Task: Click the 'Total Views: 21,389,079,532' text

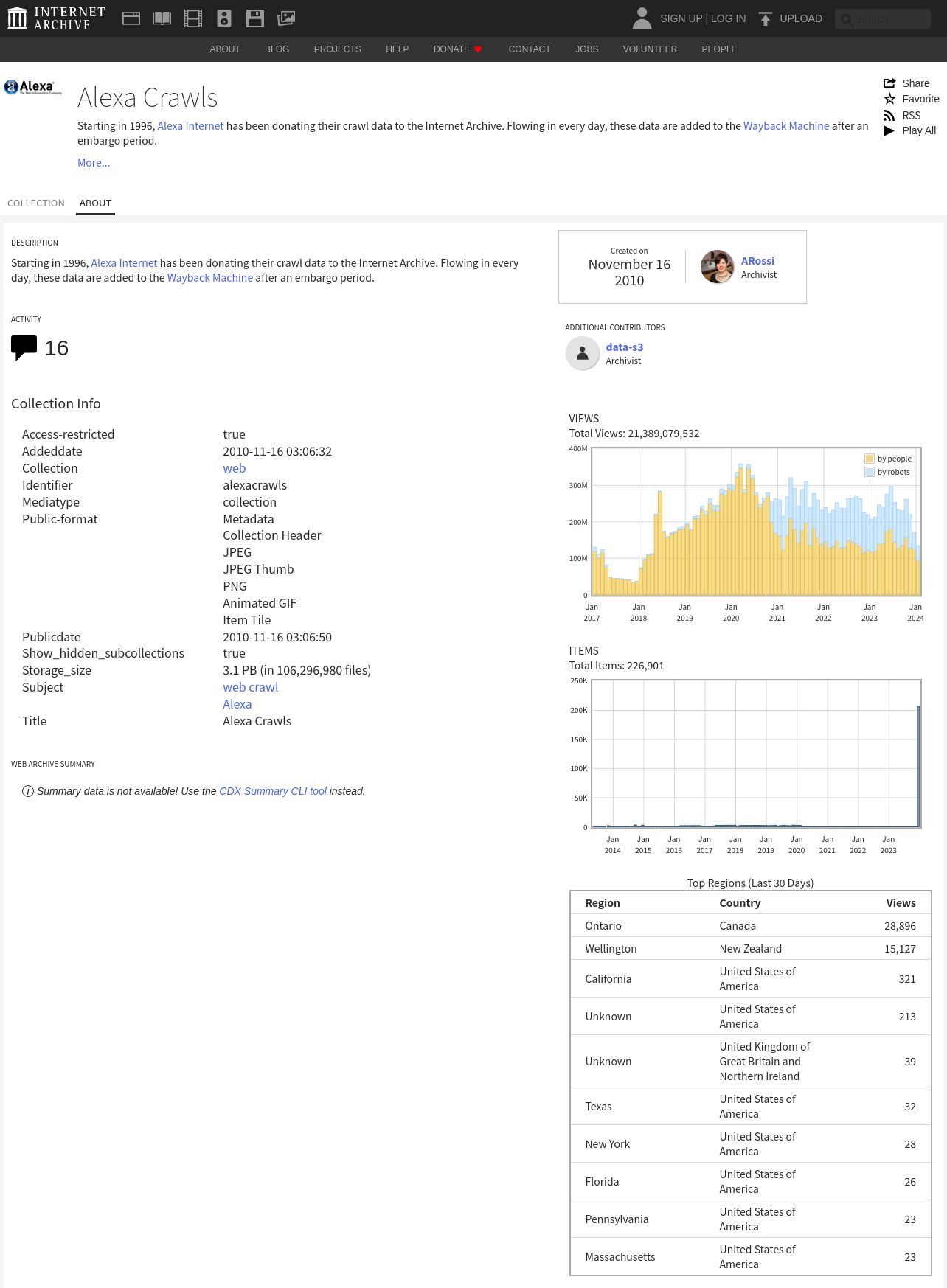Action: [x=634, y=434]
